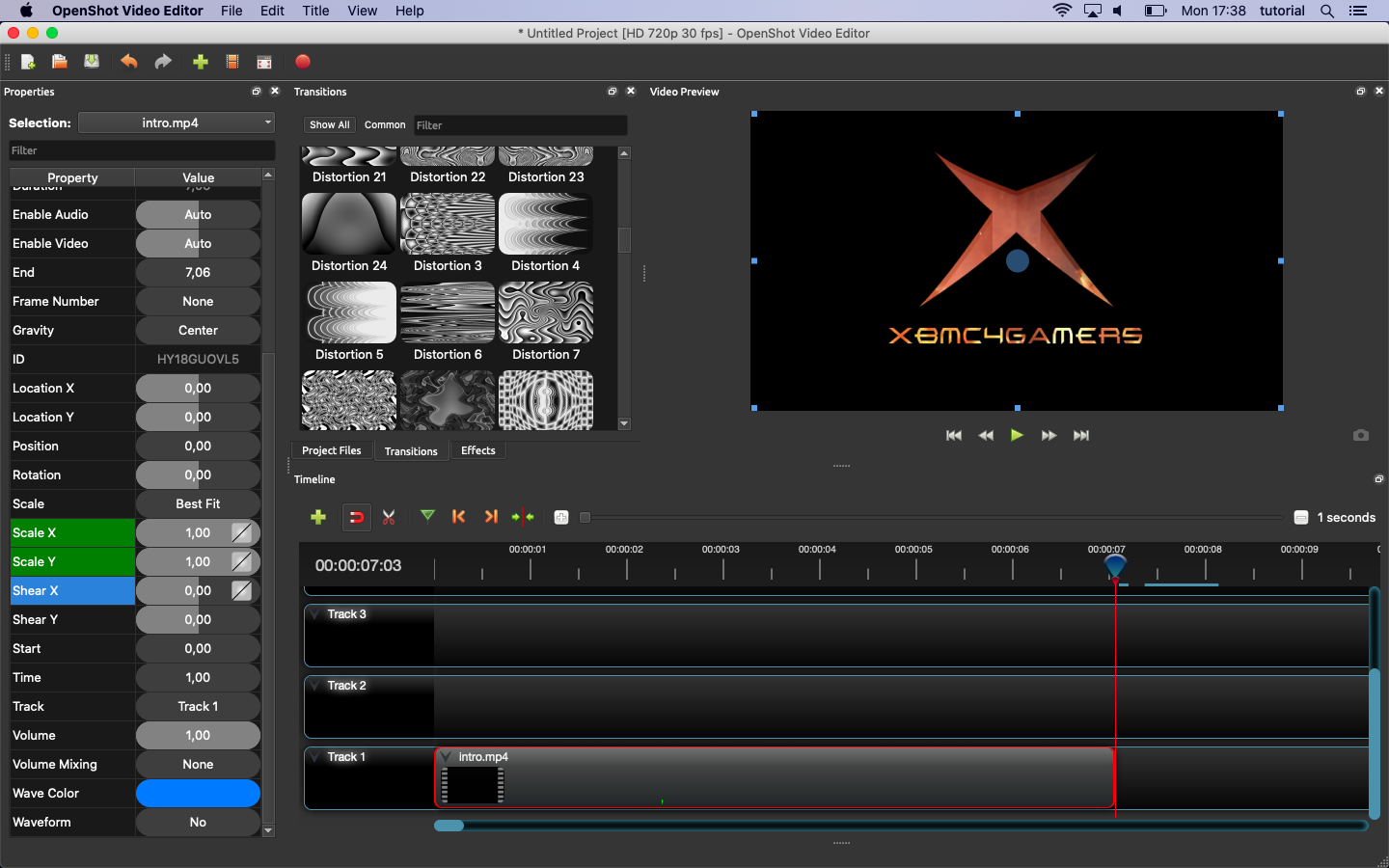Toggle Scale X keyframe curve button
The width and height of the screenshot is (1389, 868).
[x=242, y=533]
